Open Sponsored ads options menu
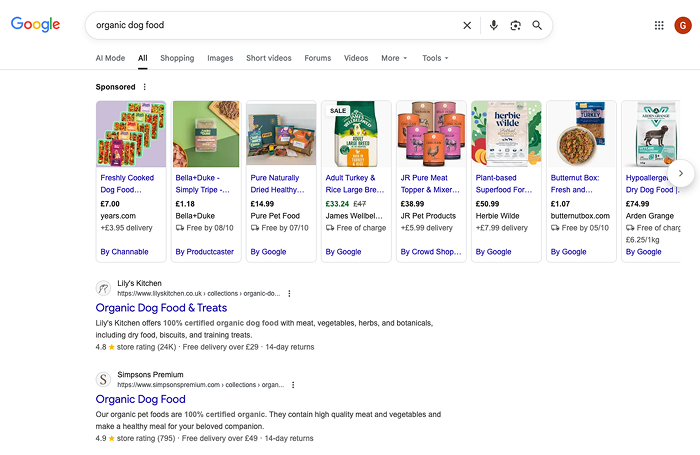 tap(144, 87)
